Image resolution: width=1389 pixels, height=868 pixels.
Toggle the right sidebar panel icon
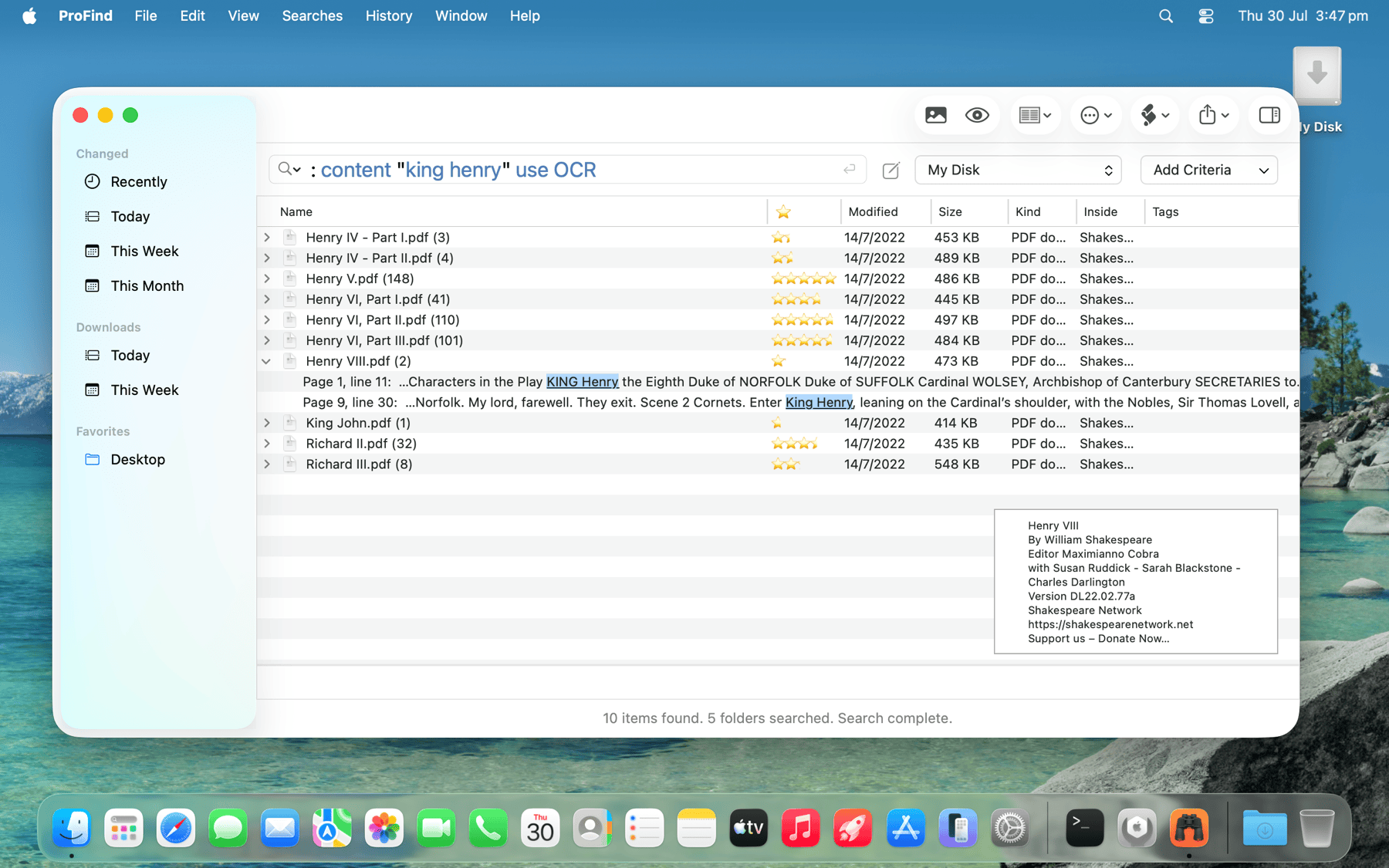point(1269,115)
